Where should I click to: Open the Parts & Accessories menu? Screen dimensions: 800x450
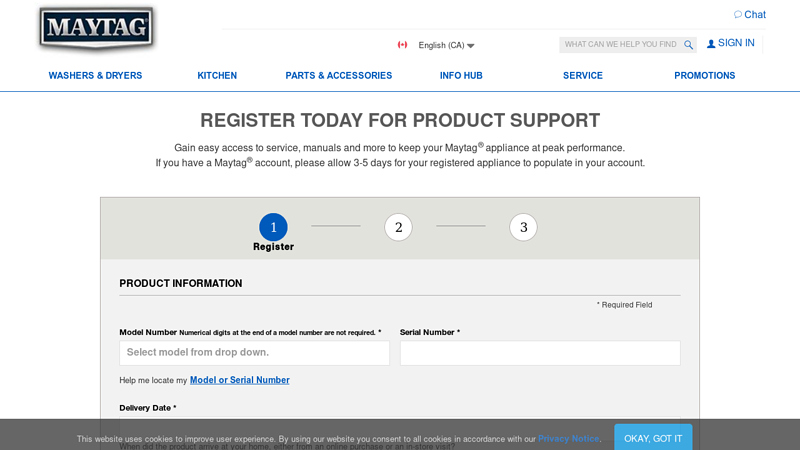(339, 76)
